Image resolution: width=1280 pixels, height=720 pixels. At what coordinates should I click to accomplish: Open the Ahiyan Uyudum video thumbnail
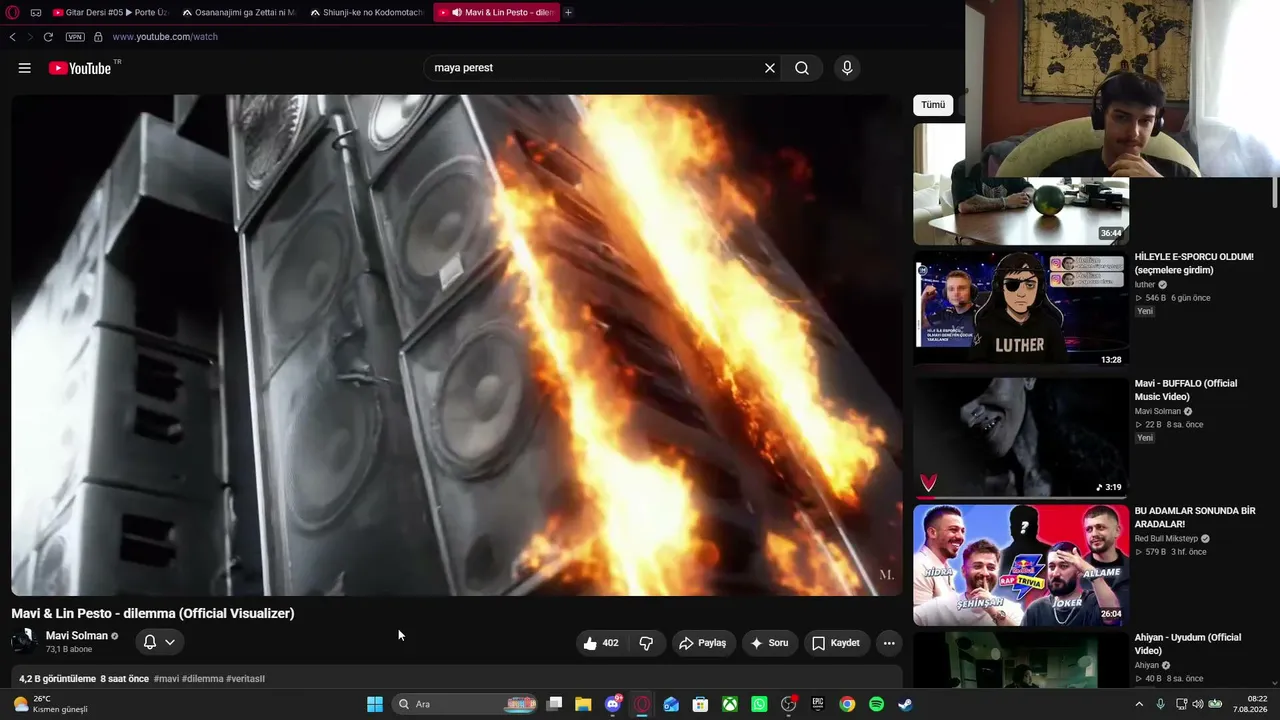[x=1021, y=660]
